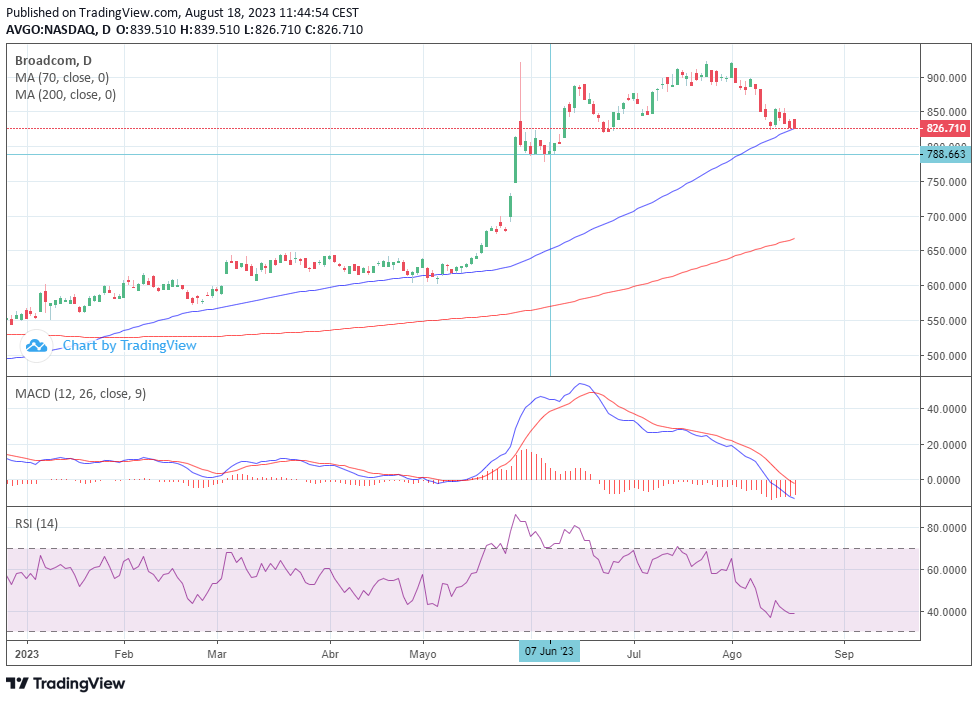
Task: Click the MACD 40.0000 axis label
Action: 947,409
